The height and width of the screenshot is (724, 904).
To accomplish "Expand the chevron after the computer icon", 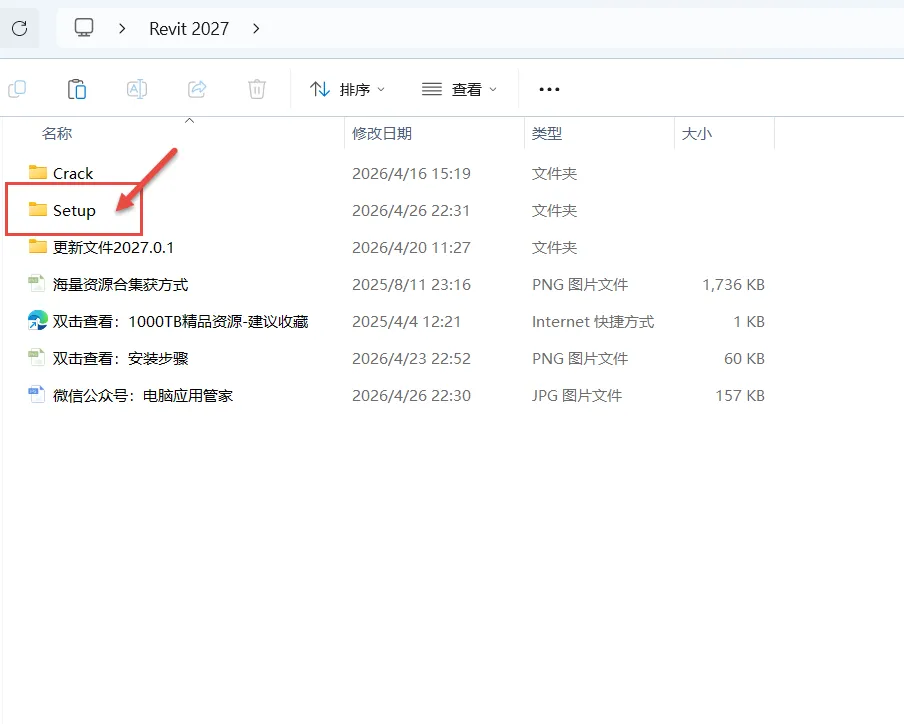I will 122,28.
